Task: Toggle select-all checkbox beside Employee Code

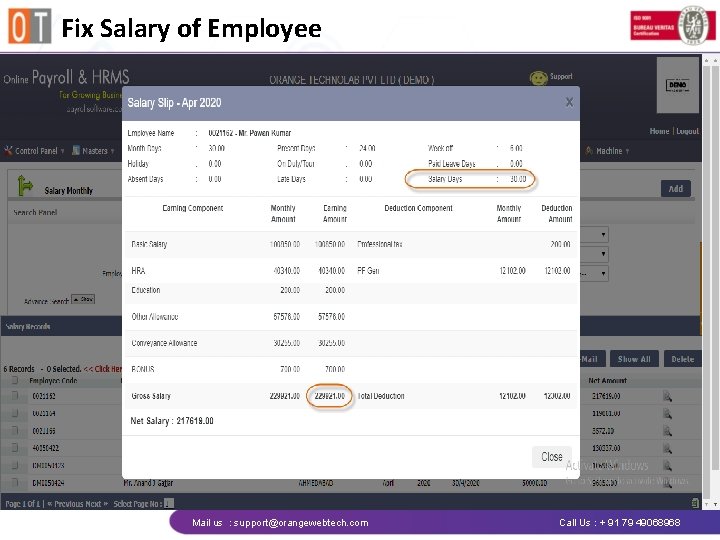Action: pos(14,380)
